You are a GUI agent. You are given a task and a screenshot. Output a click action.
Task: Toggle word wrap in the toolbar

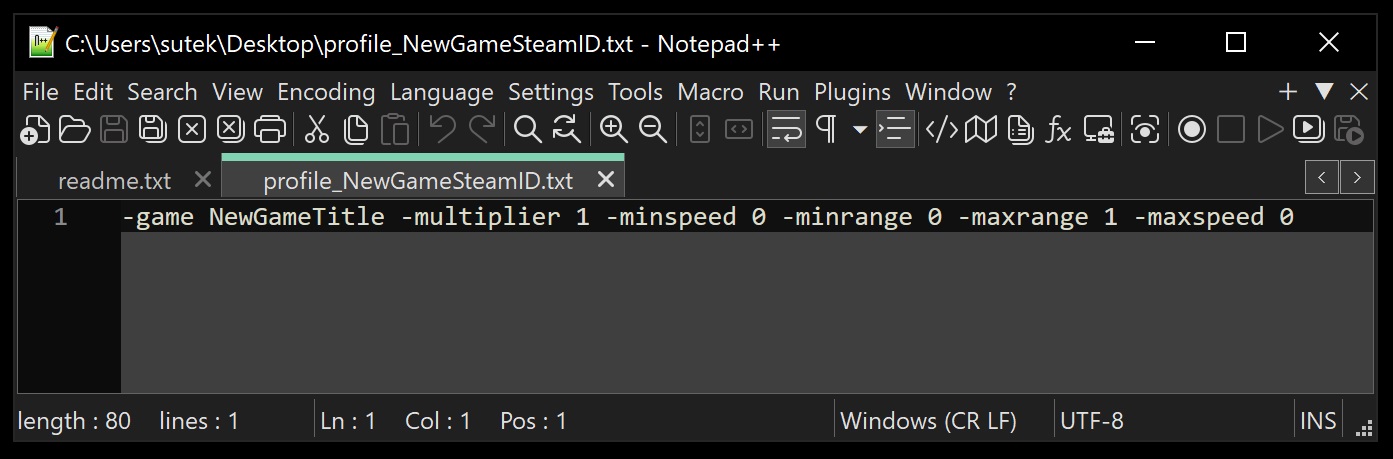coord(786,129)
